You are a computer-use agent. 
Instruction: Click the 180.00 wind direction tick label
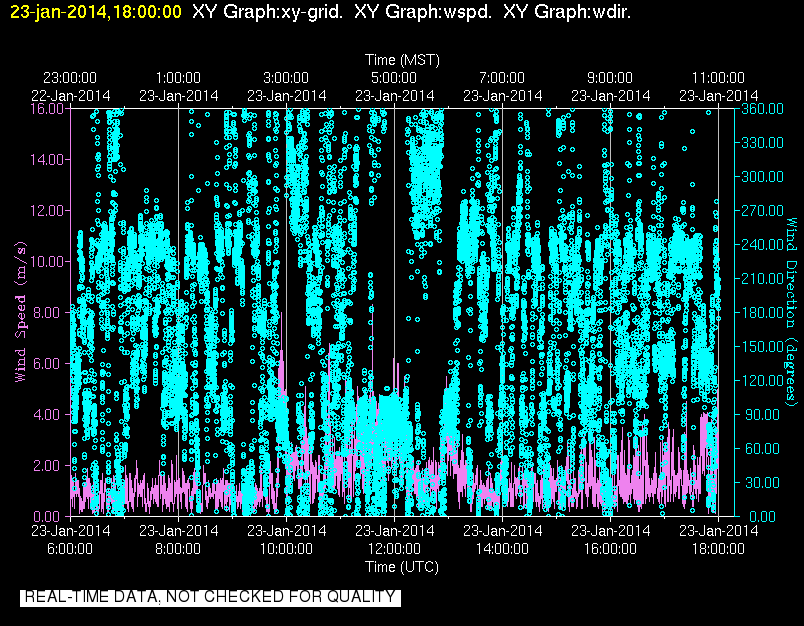click(x=762, y=313)
